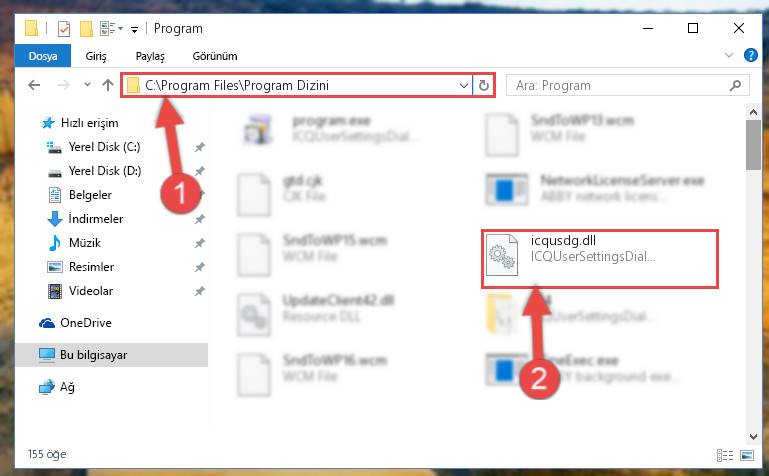Open the Paylaş tab
769x476 pixels.
(x=150, y=56)
